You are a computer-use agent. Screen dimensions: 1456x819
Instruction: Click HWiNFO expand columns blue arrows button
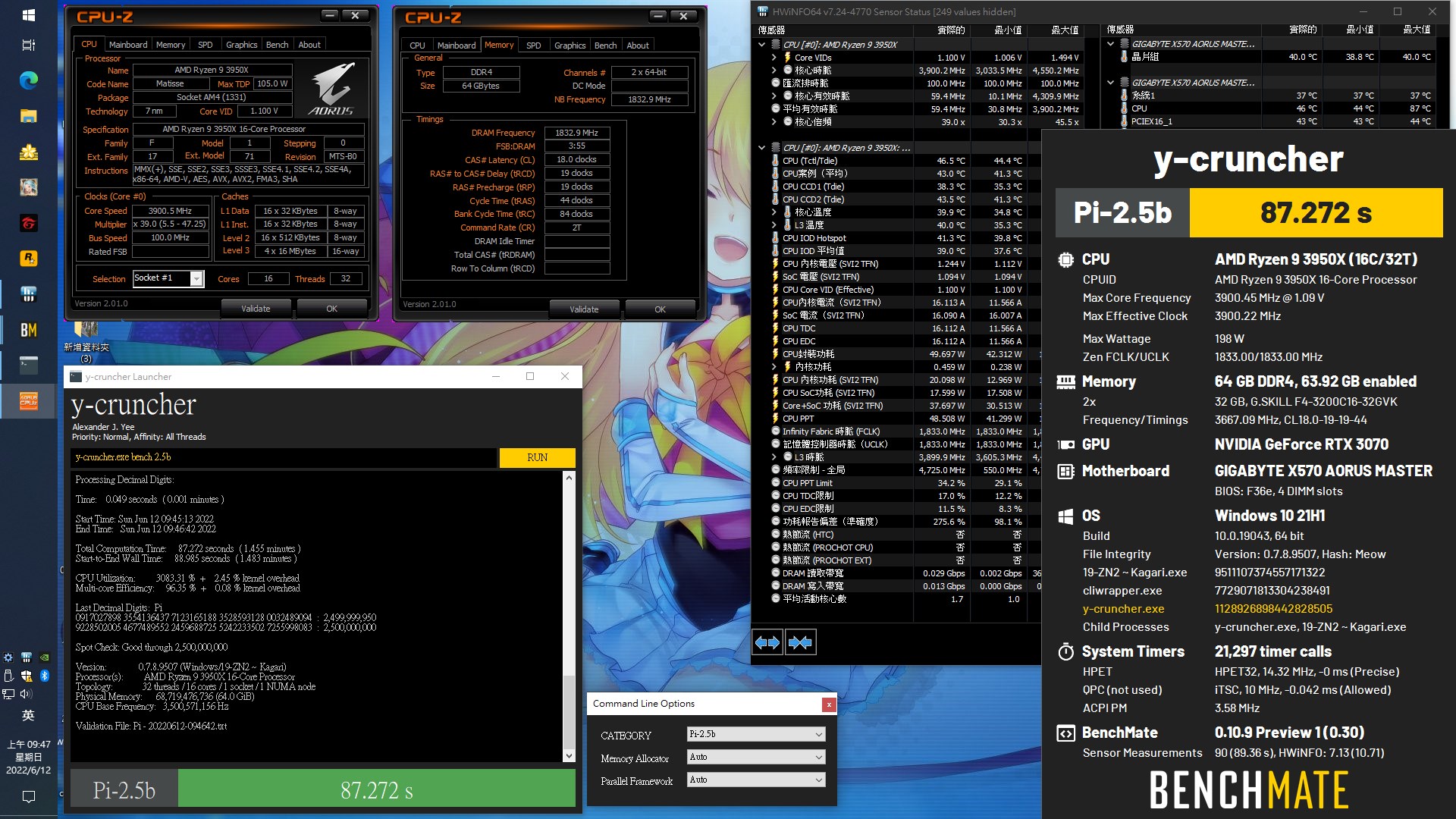[767, 642]
